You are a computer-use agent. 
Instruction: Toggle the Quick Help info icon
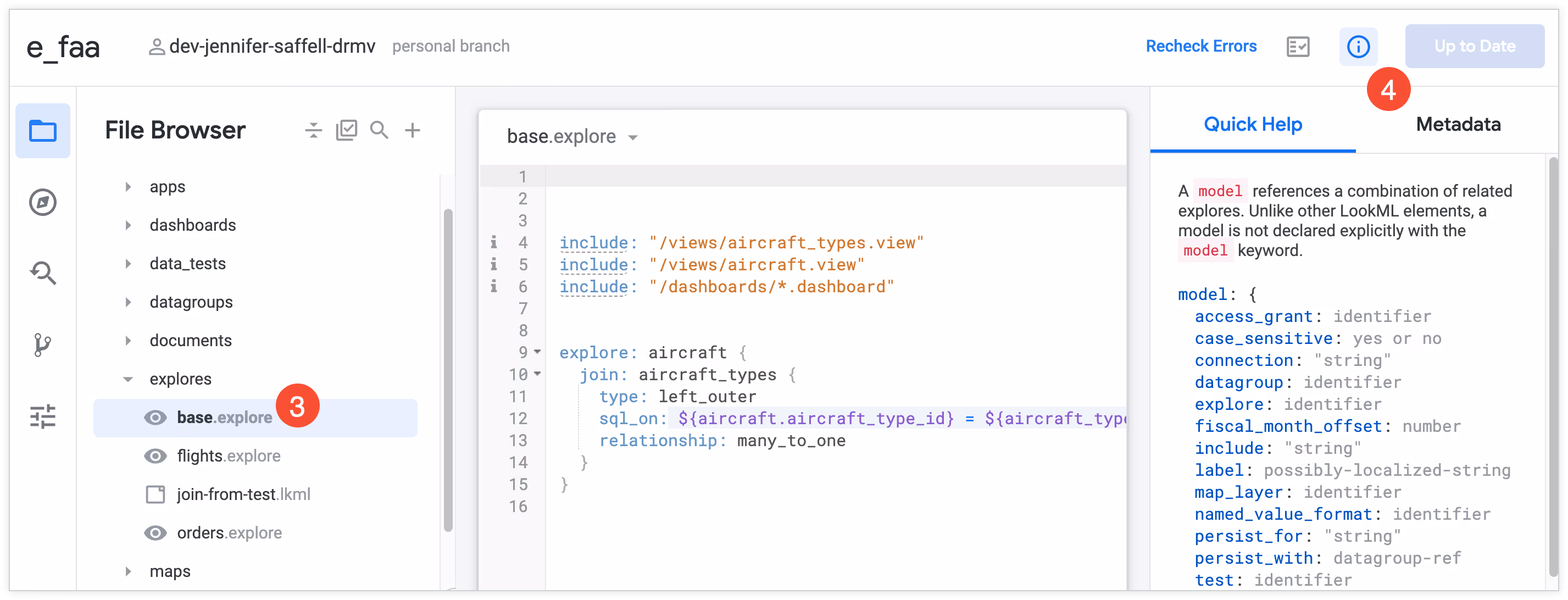tap(1358, 46)
